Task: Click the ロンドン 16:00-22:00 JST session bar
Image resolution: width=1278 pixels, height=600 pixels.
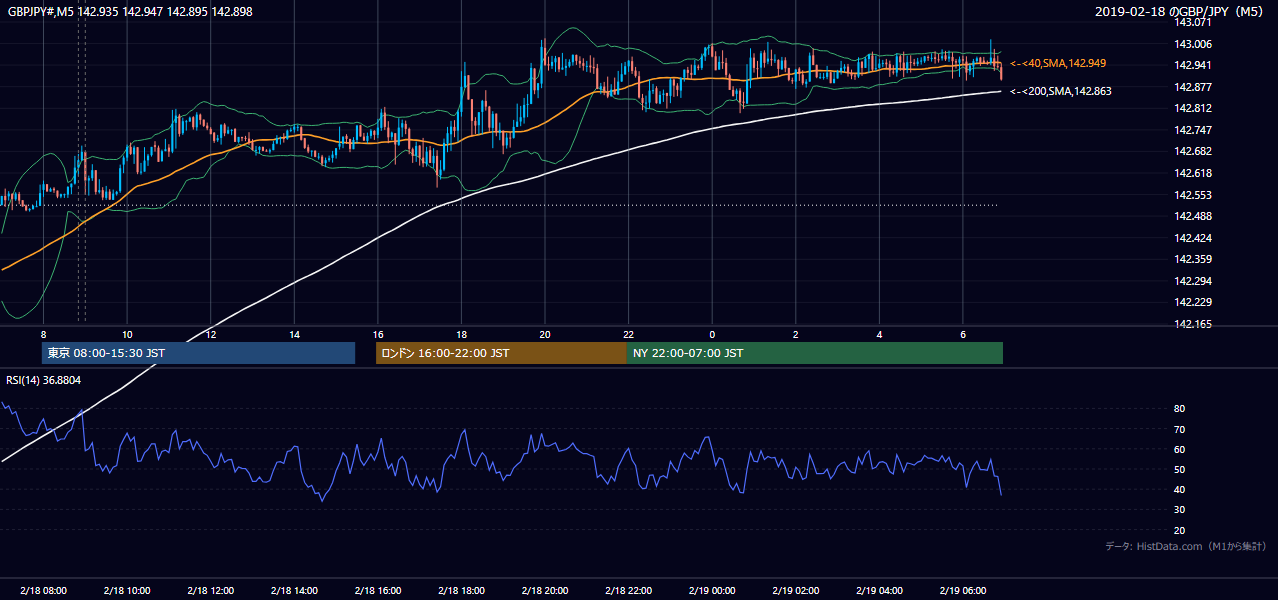Action: (501, 353)
